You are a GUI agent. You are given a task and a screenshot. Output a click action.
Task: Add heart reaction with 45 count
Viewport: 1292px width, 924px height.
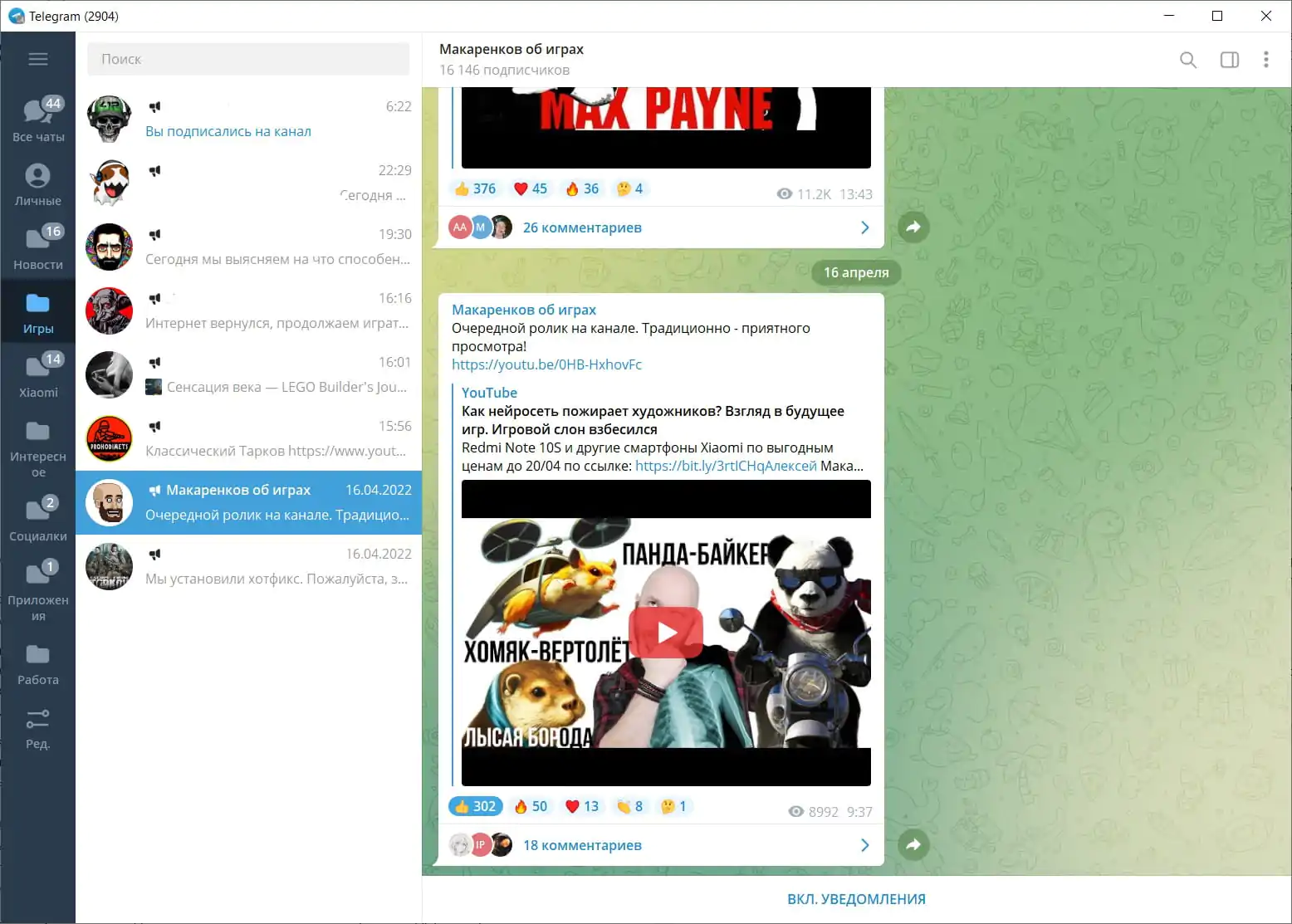coord(531,188)
